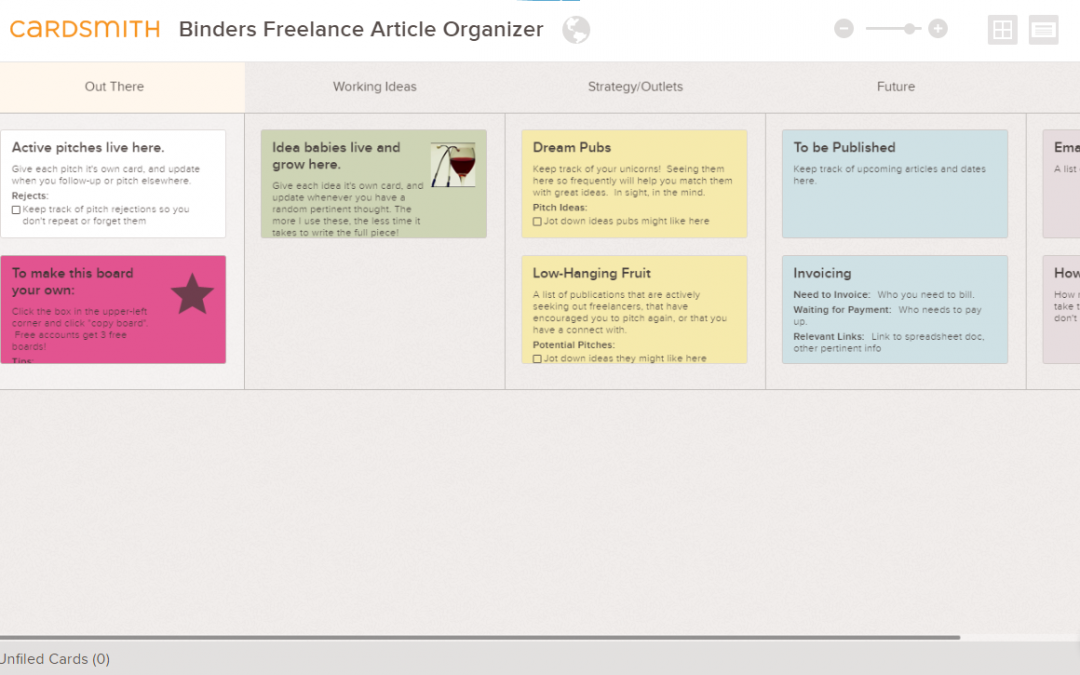Screen dimensions: 1080x675
Task: Open the Invoicing card
Action: coord(895,309)
